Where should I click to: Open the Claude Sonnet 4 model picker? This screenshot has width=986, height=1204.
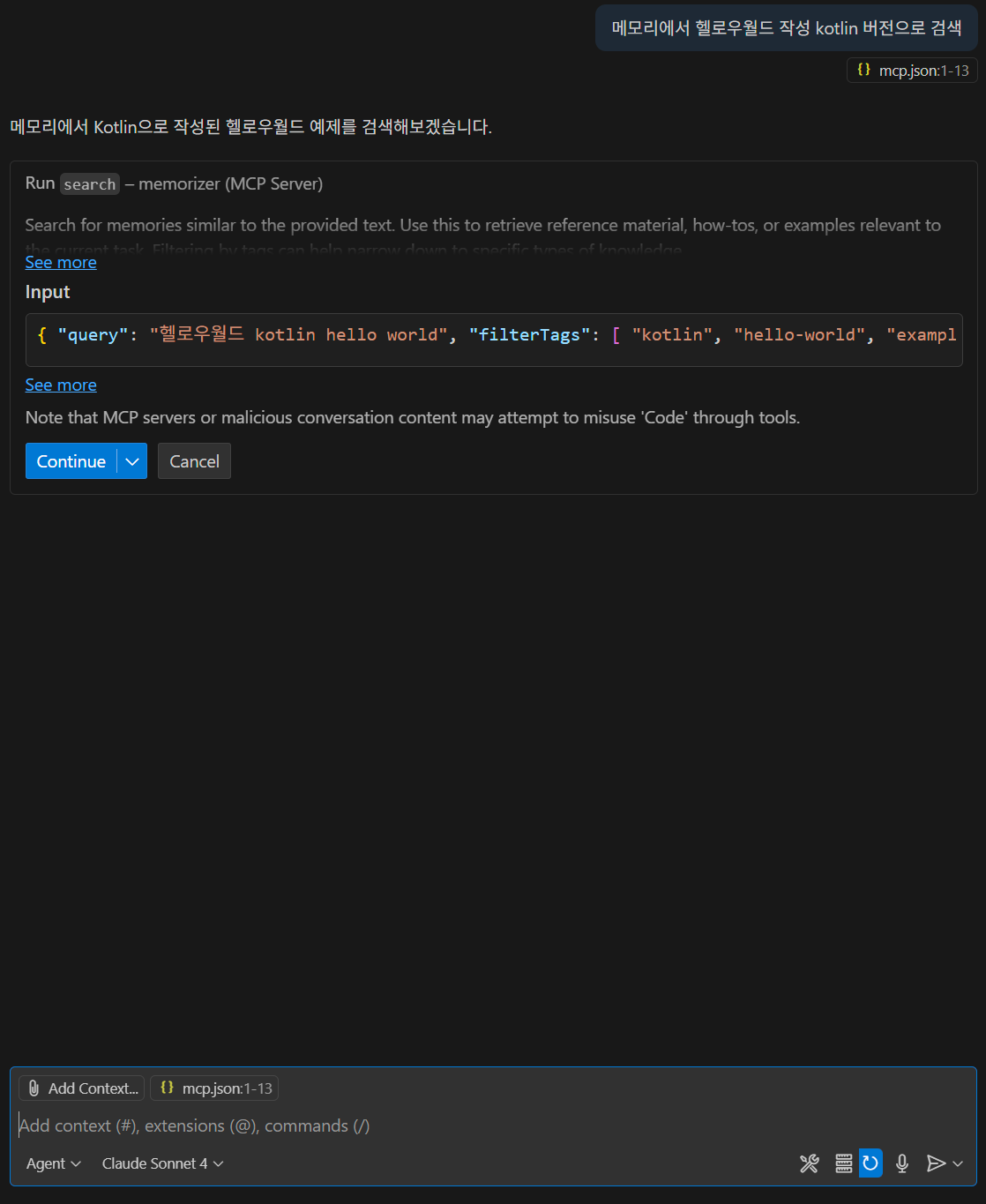point(162,1163)
